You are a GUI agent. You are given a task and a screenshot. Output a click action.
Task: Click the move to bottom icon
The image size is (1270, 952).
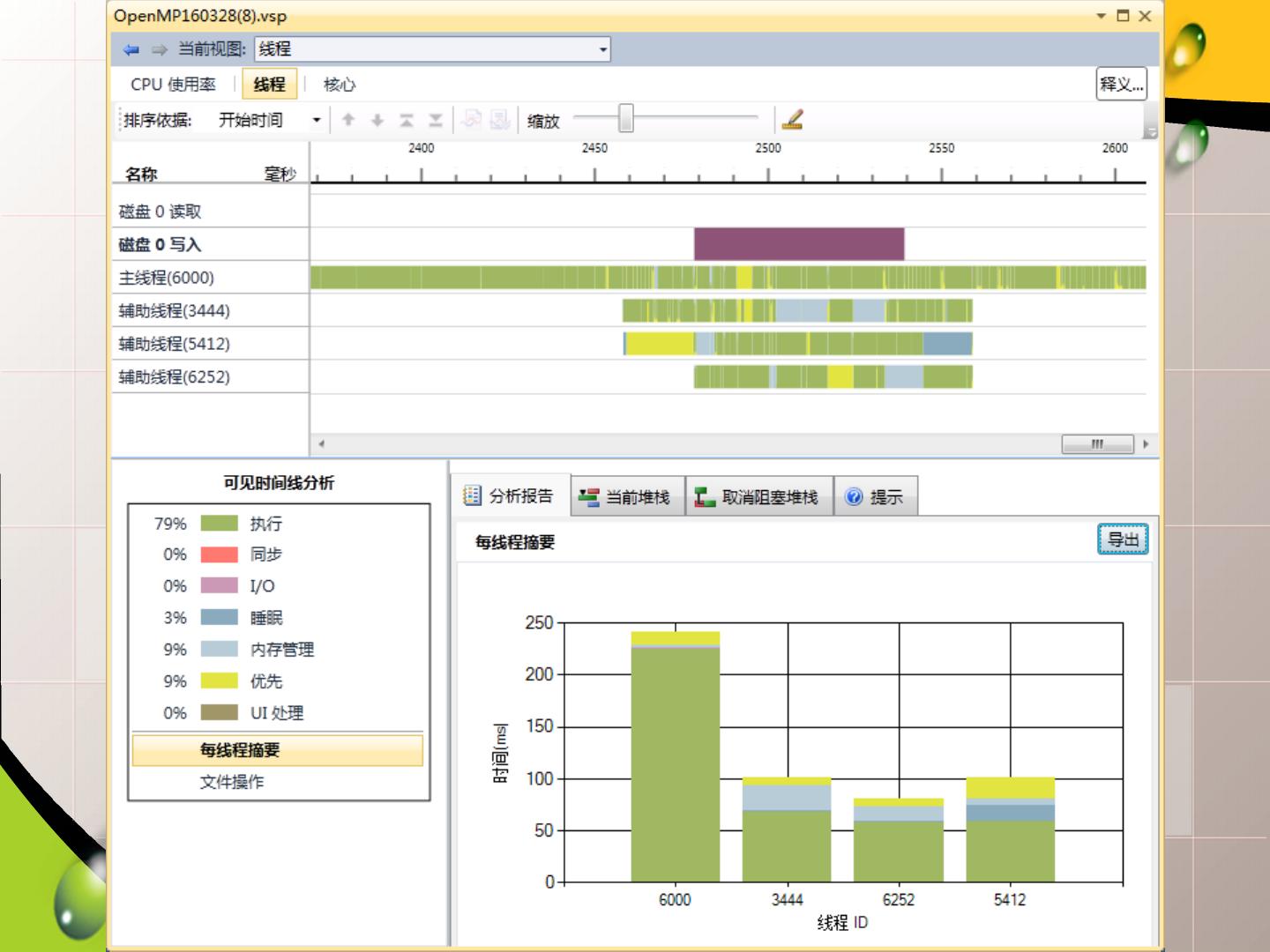(436, 120)
